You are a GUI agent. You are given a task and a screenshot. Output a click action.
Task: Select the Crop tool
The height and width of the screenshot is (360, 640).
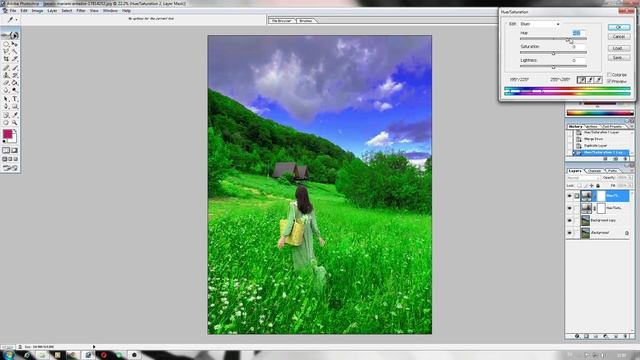click(x=6, y=59)
